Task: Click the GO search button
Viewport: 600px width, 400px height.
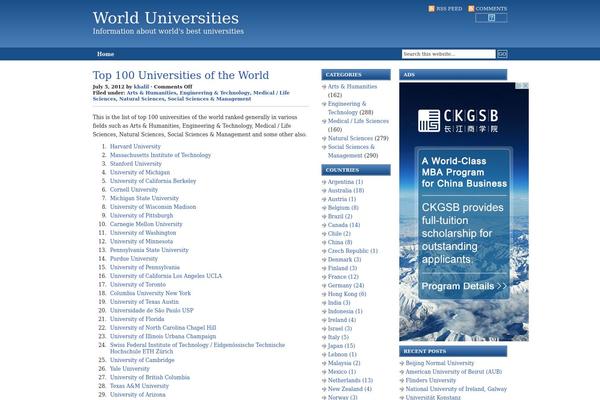Action: click(502, 54)
